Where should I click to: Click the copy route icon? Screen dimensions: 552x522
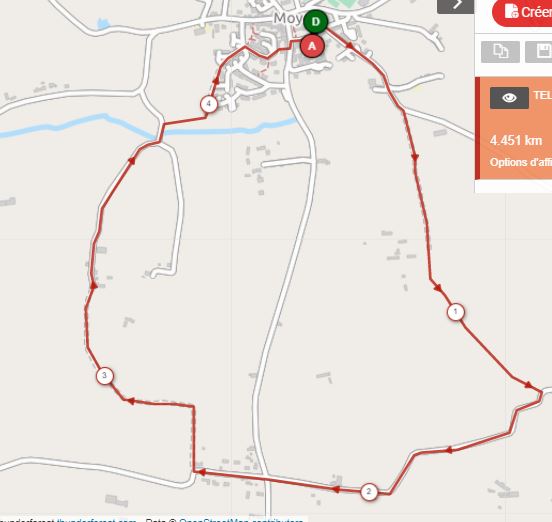point(500,52)
